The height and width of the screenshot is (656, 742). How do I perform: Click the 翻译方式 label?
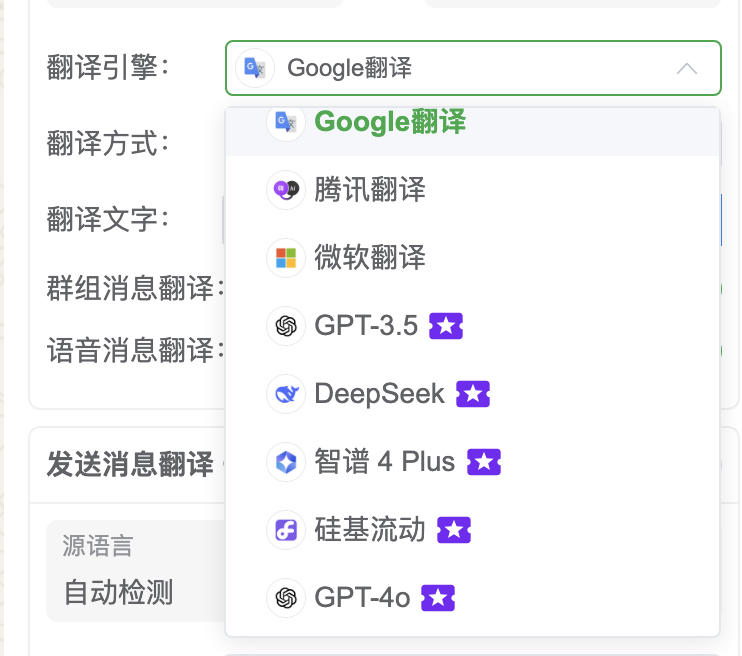[x=107, y=143]
